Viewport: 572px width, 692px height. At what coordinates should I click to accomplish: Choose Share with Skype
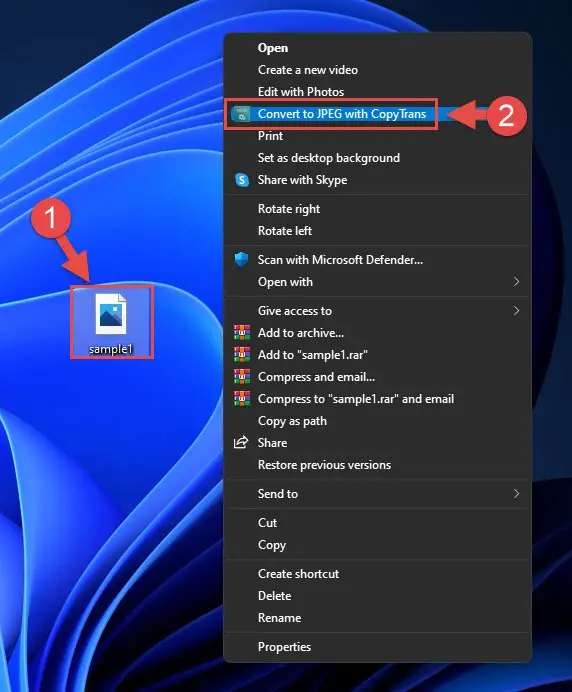(x=377, y=180)
